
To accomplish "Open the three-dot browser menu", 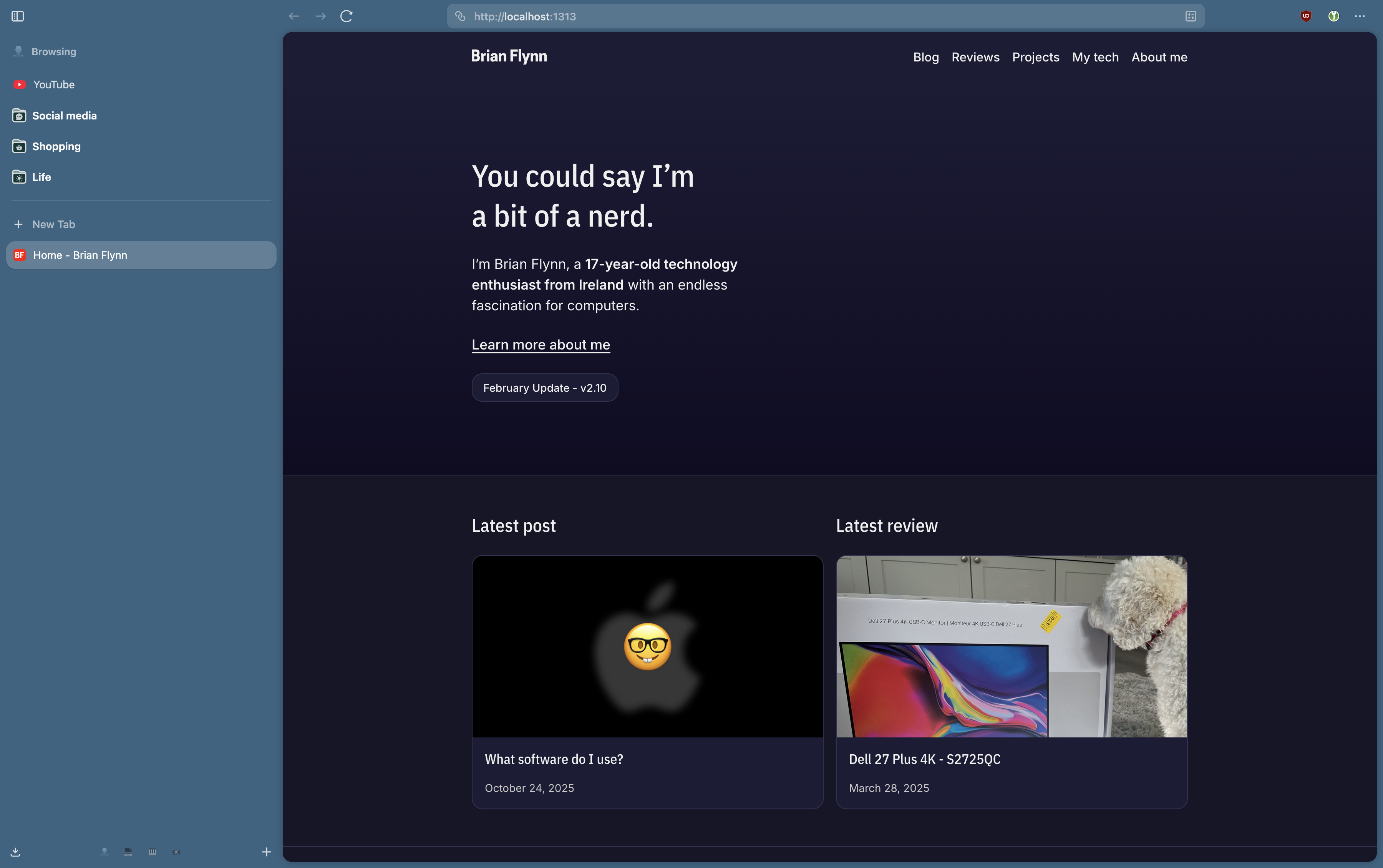I will pyautogui.click(x=1360, y=16).
